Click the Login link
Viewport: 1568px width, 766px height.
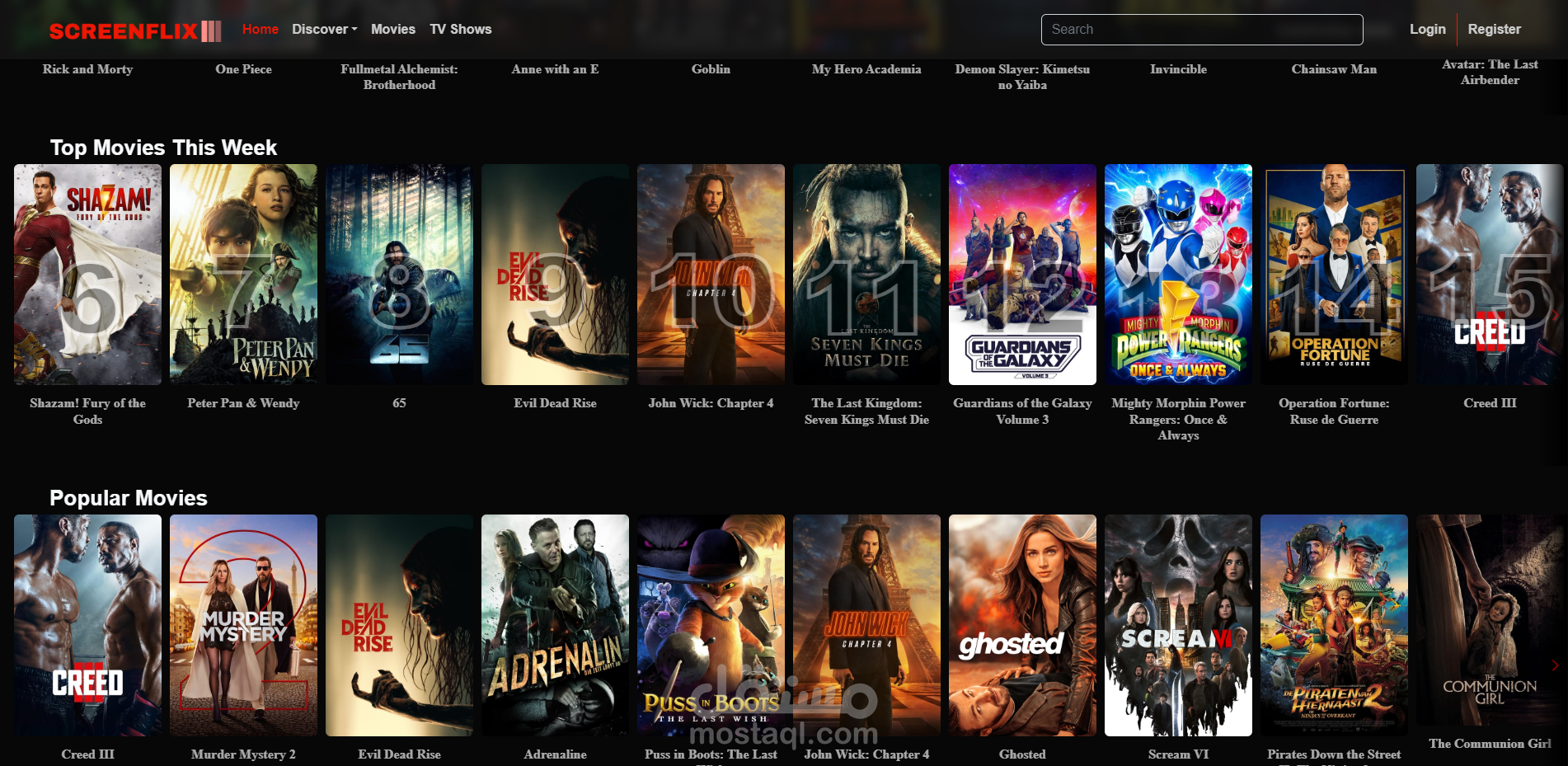(1427, 29)
